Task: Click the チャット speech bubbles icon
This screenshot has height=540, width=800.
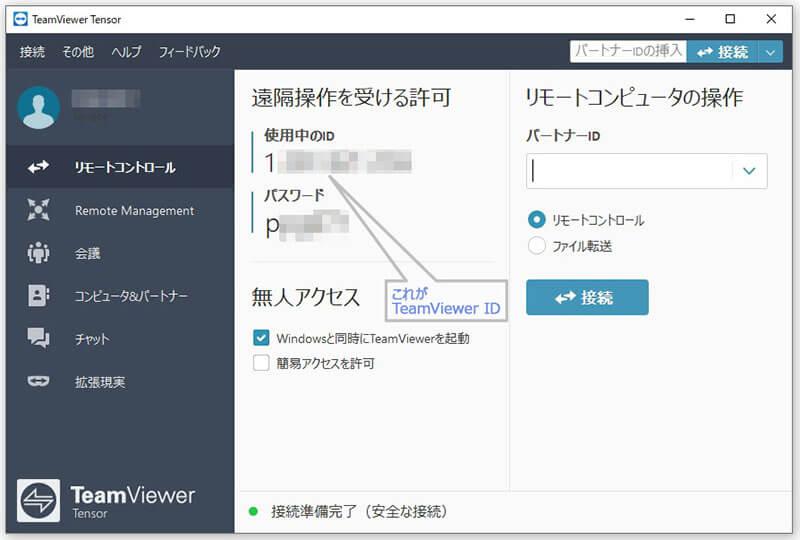Action: click(x=38, y=338)
